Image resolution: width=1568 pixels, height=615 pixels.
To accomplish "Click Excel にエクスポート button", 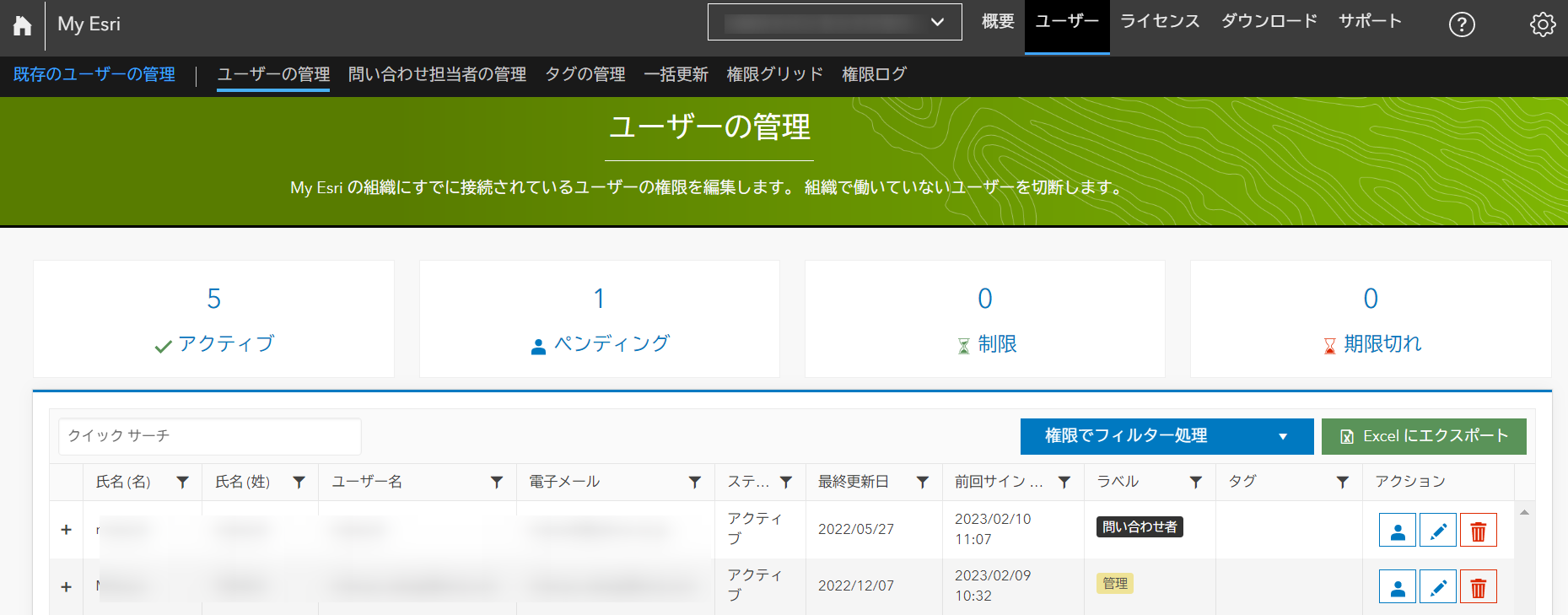I will pos(1424,436).
